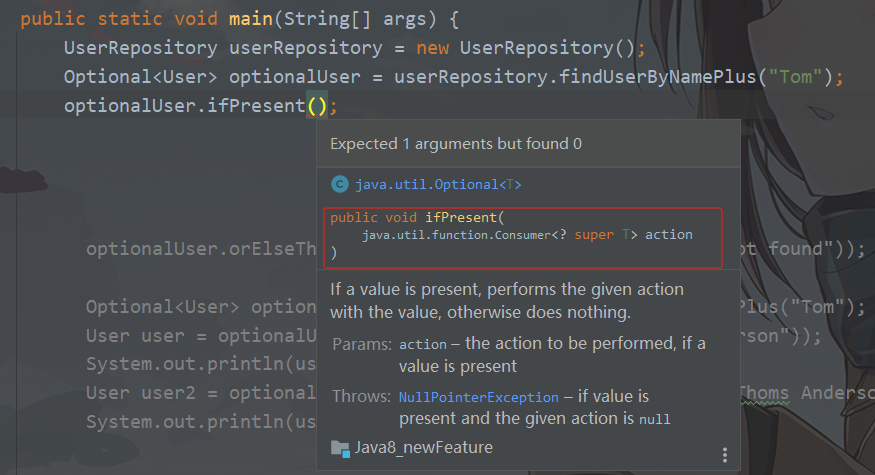Open the three-dot menu in documentation popup
The width and height of the screenshot is (875, 475).
pyautogui.click(x=725, y=455)
